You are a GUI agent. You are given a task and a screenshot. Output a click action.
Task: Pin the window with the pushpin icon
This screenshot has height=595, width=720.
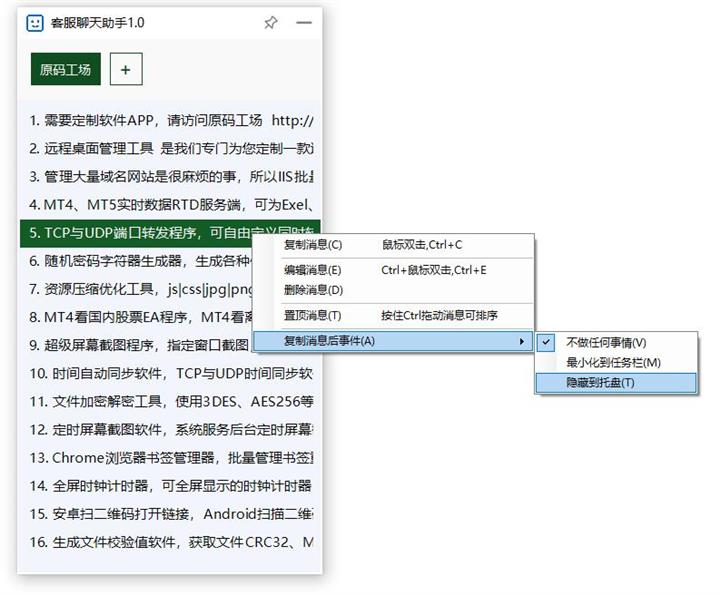[270, 22]
